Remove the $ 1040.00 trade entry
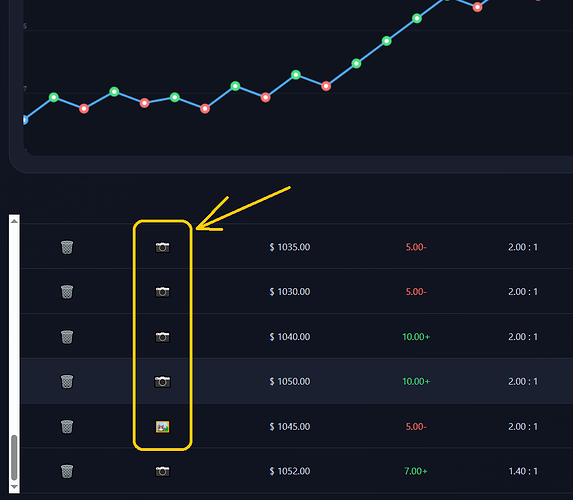Screen dimensions: 573x500 (67, 337)
